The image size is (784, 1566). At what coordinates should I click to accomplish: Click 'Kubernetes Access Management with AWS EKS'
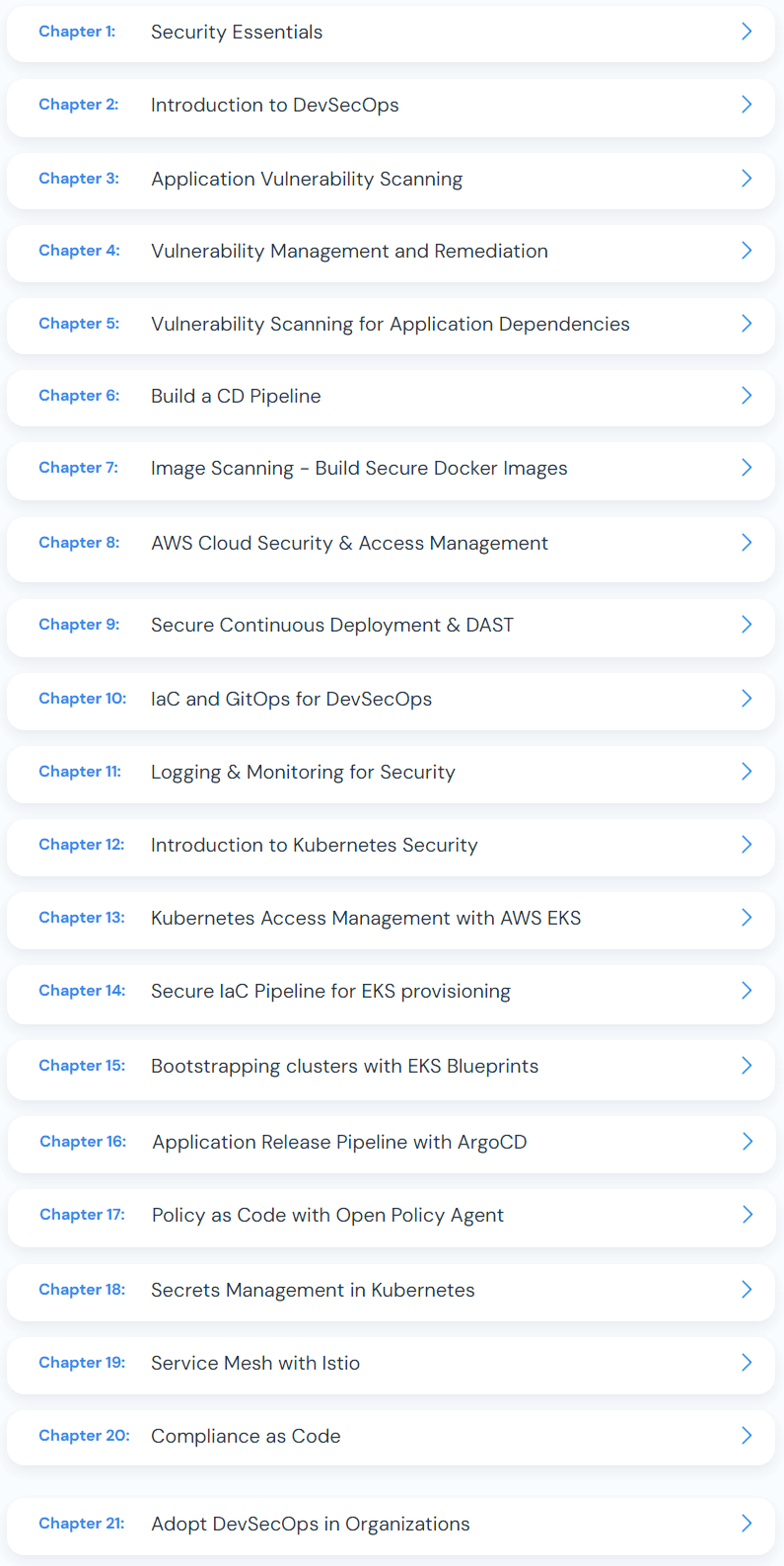point(366,918)
